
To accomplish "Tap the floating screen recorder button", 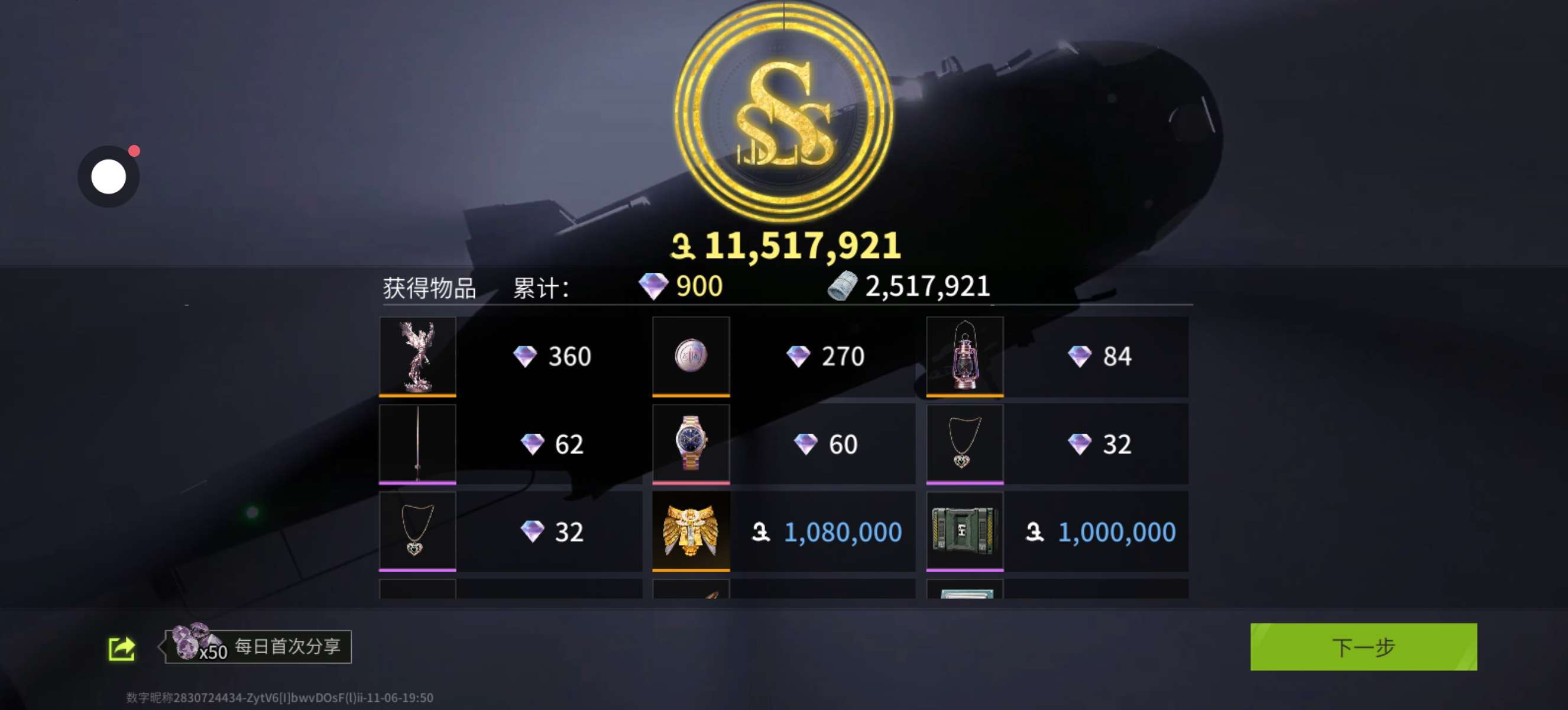I will [x=108, y=176].
